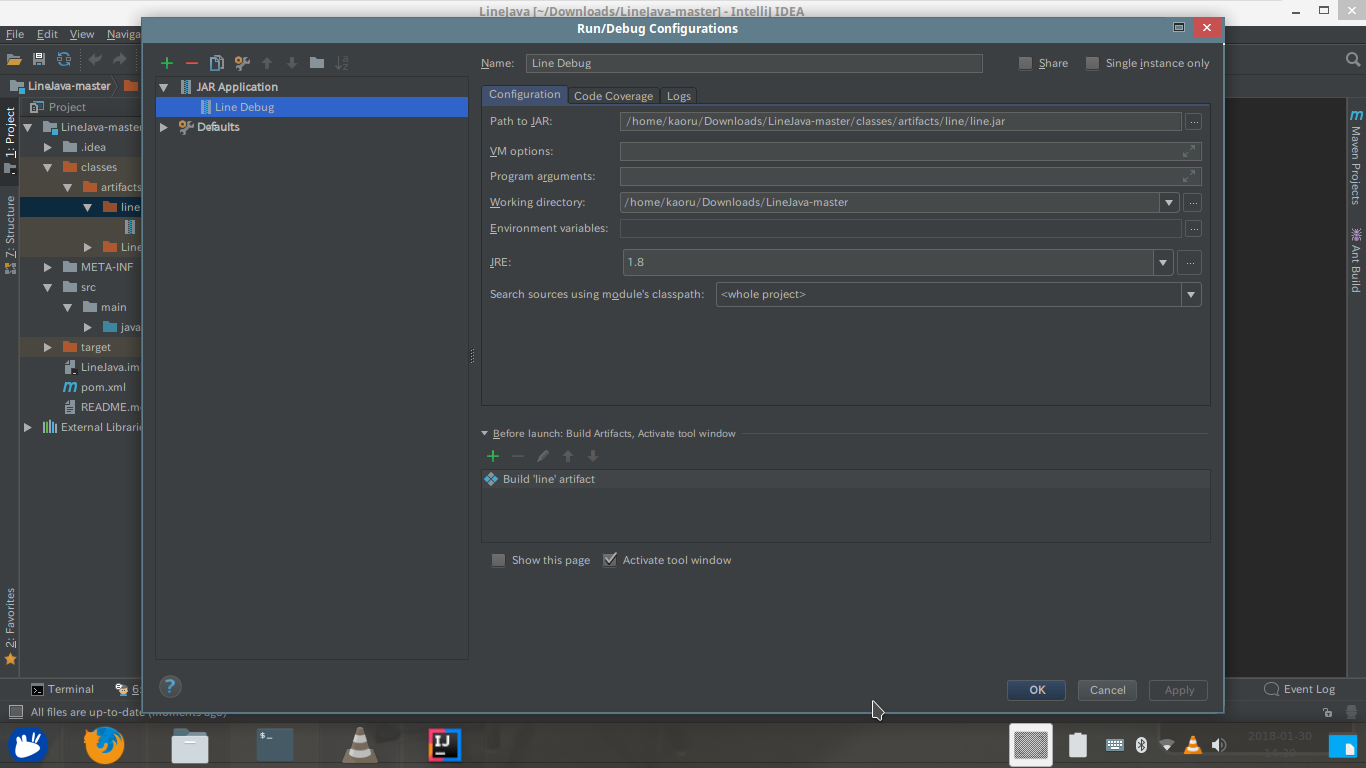Edit environment variables ellipsis button

point(1193,228)
